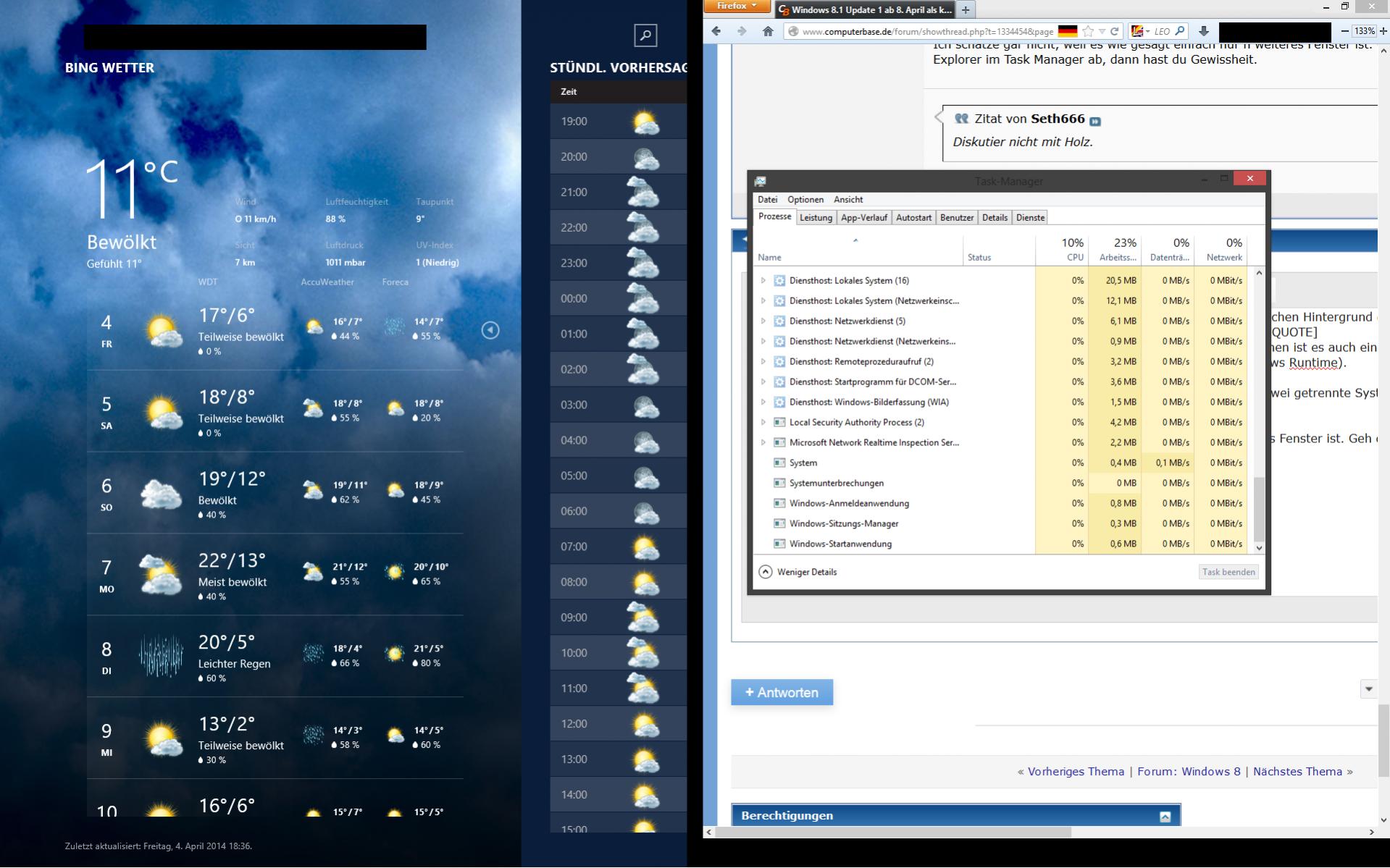Open a new Firefox tab
This screenshot has width=1390, height=868.
[966, 10]
